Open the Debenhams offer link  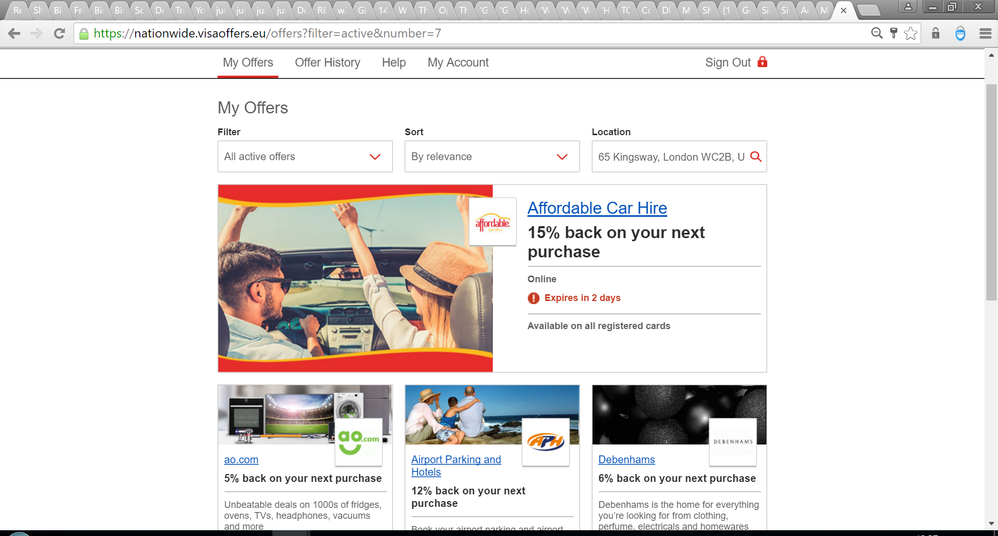pyautogui.click(x=626, y=460)
